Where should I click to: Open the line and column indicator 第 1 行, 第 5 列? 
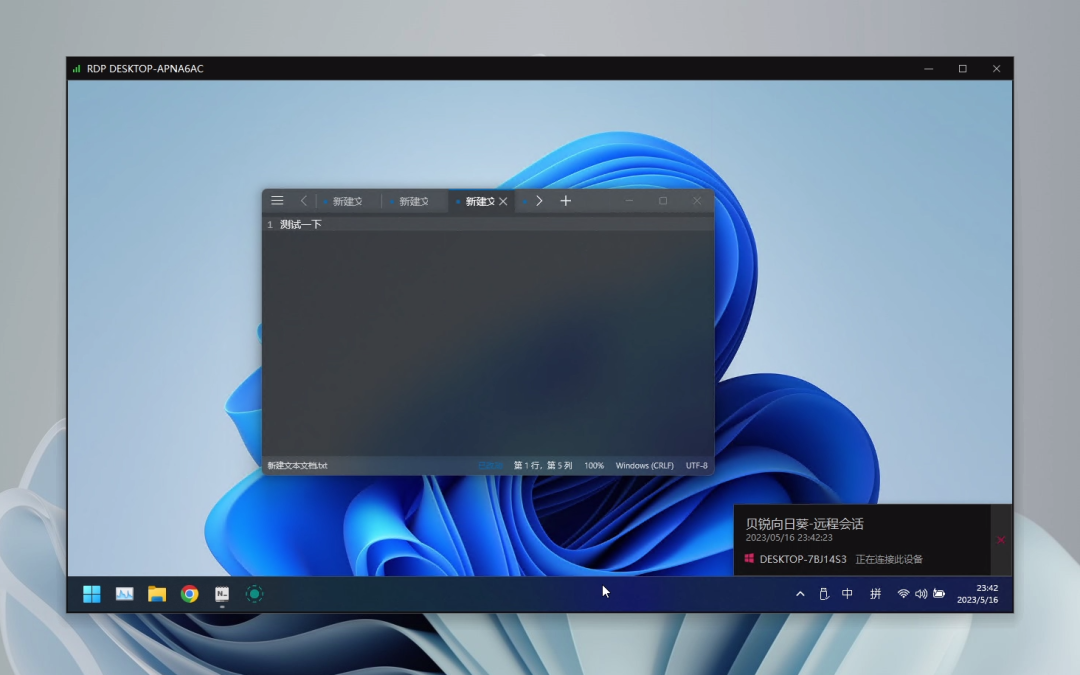[543, 466]
